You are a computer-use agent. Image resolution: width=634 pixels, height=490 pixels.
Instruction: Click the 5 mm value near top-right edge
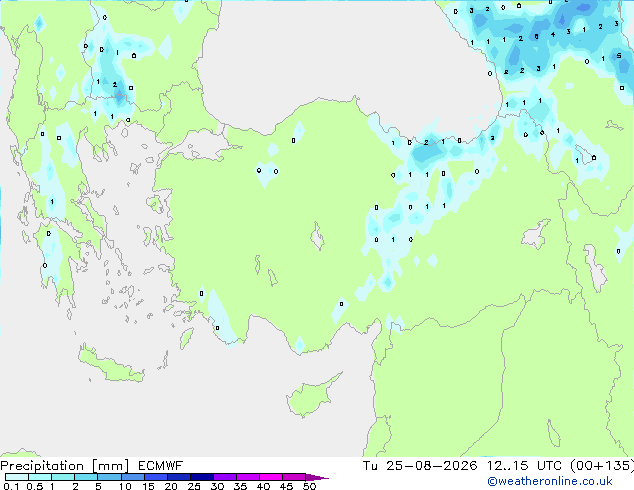[619, 55]
